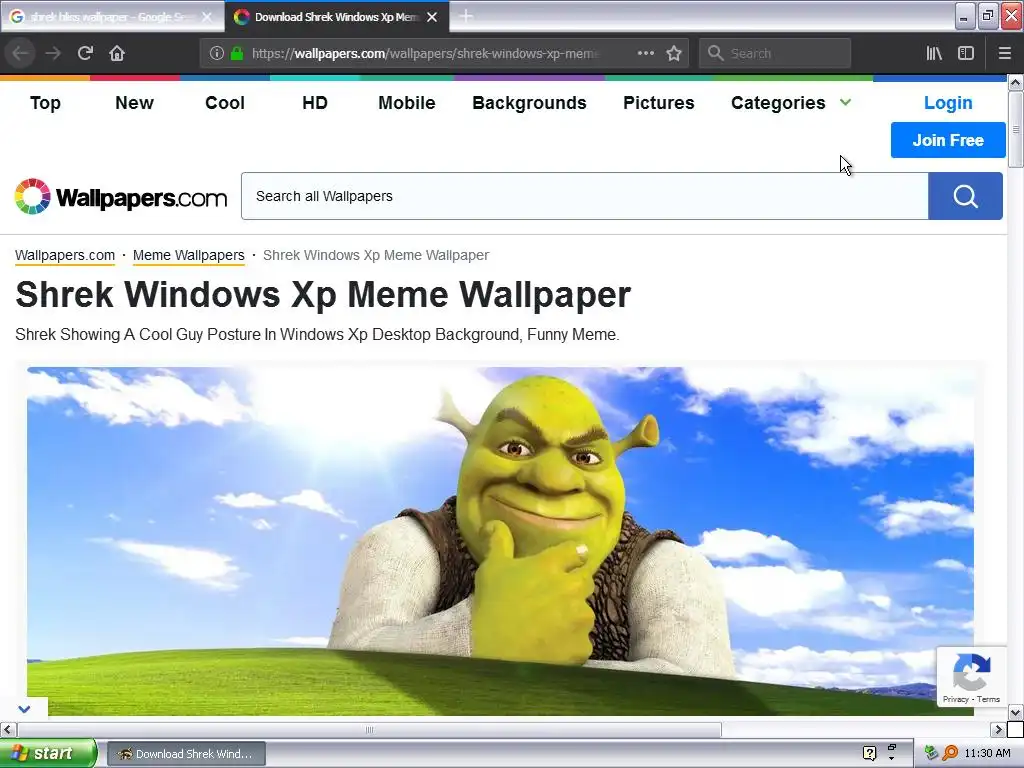Expand the Categories dropdown
The image size is (1024, 768).
pyautogui.click(x=845, y=102)
